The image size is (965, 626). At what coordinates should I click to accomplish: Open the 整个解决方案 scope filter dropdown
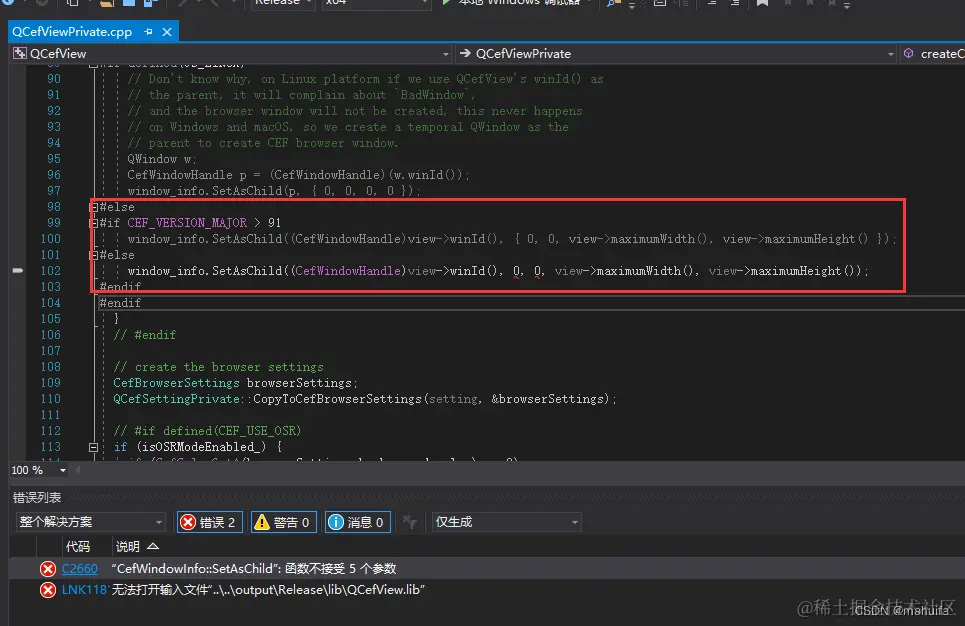(x=90, y=522)
